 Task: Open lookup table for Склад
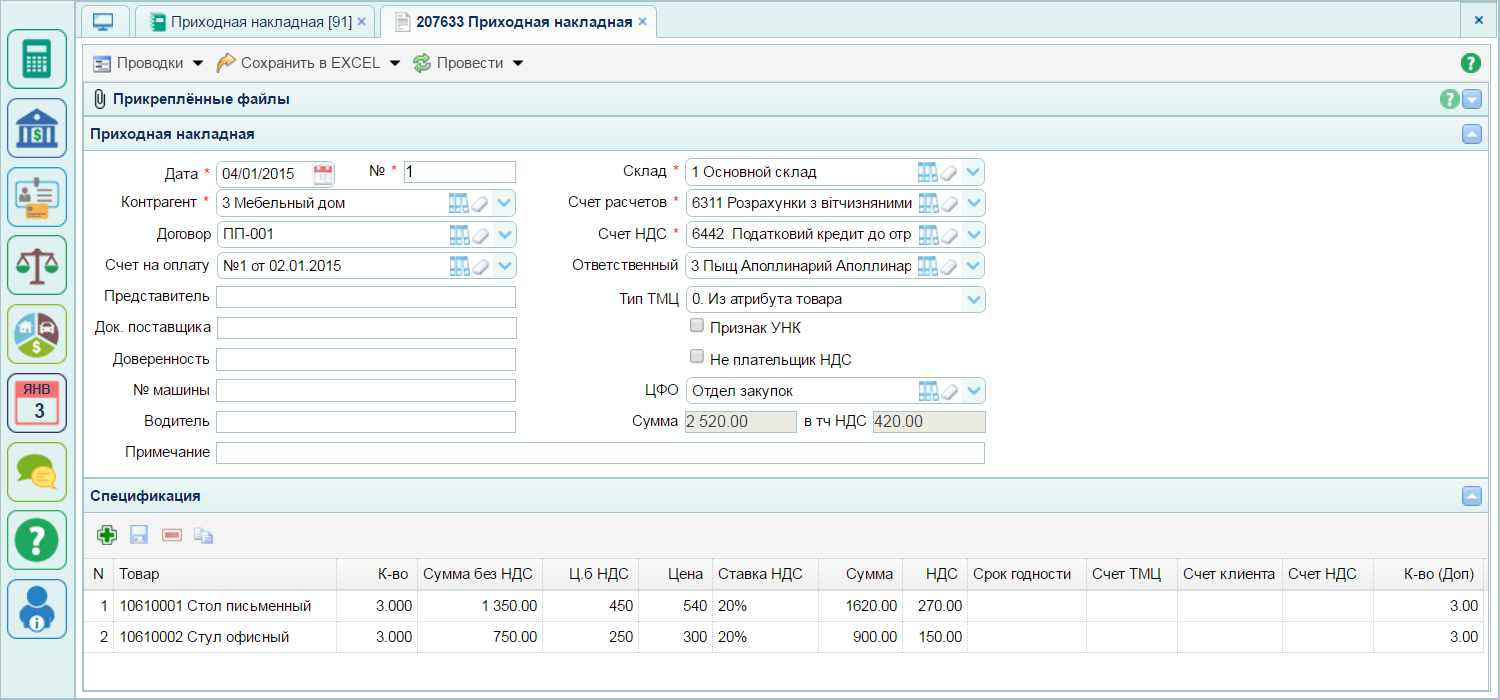click(928, 172)
